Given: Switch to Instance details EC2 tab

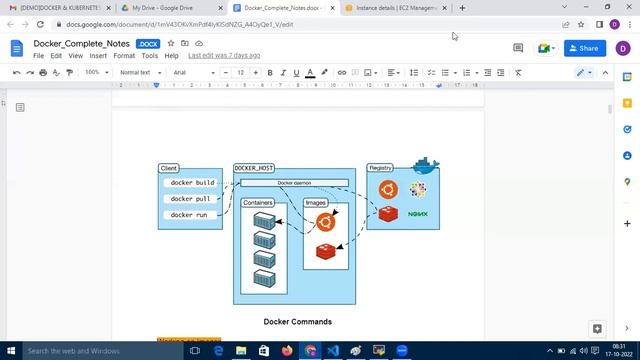Looking at the screenshot, I should click(x=396, y=8).
